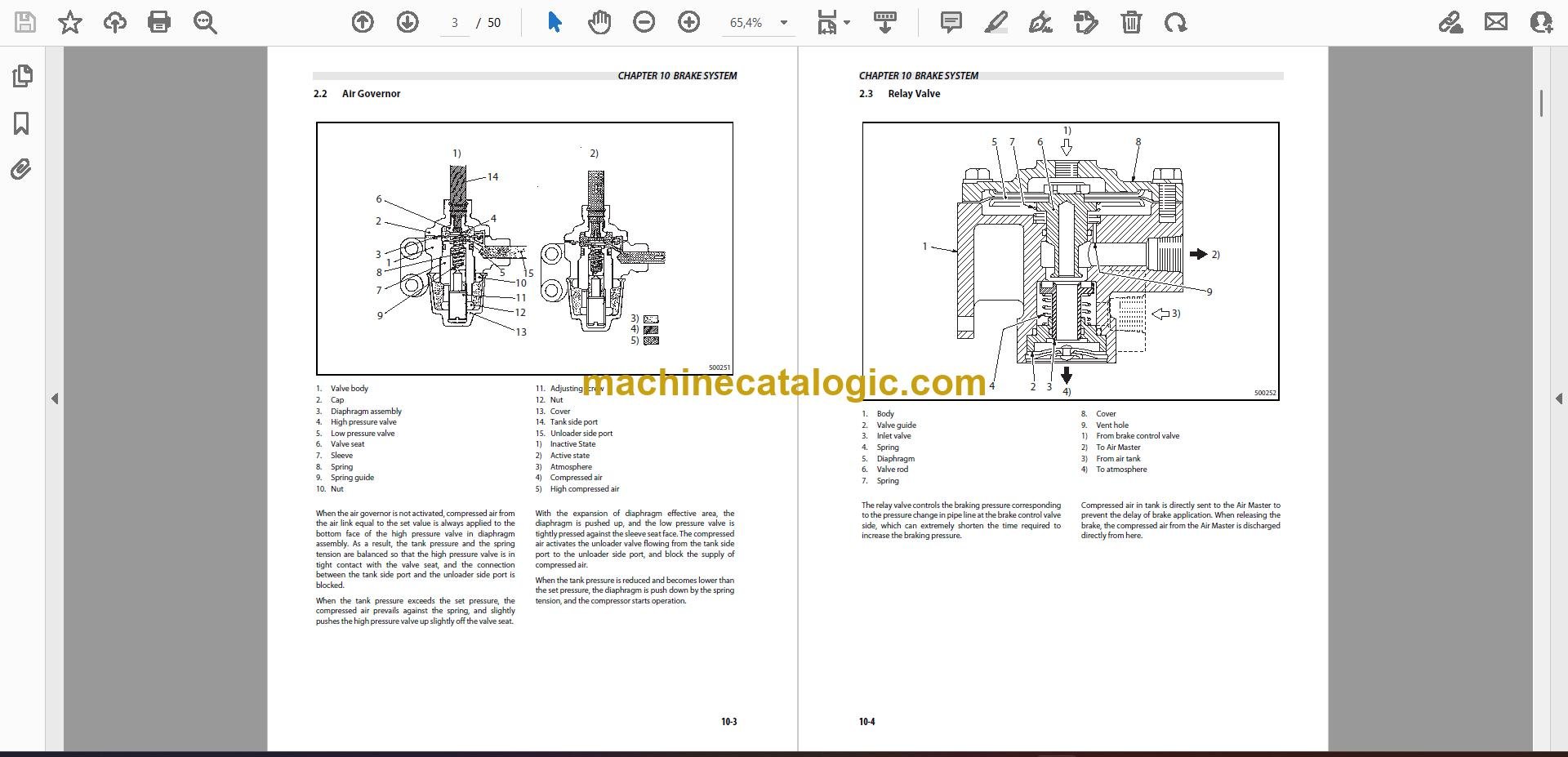The width and height of the screenshot is (1568, 757).
Task: Click the "Inactive State" legend entry
Action: click(572, 444)
